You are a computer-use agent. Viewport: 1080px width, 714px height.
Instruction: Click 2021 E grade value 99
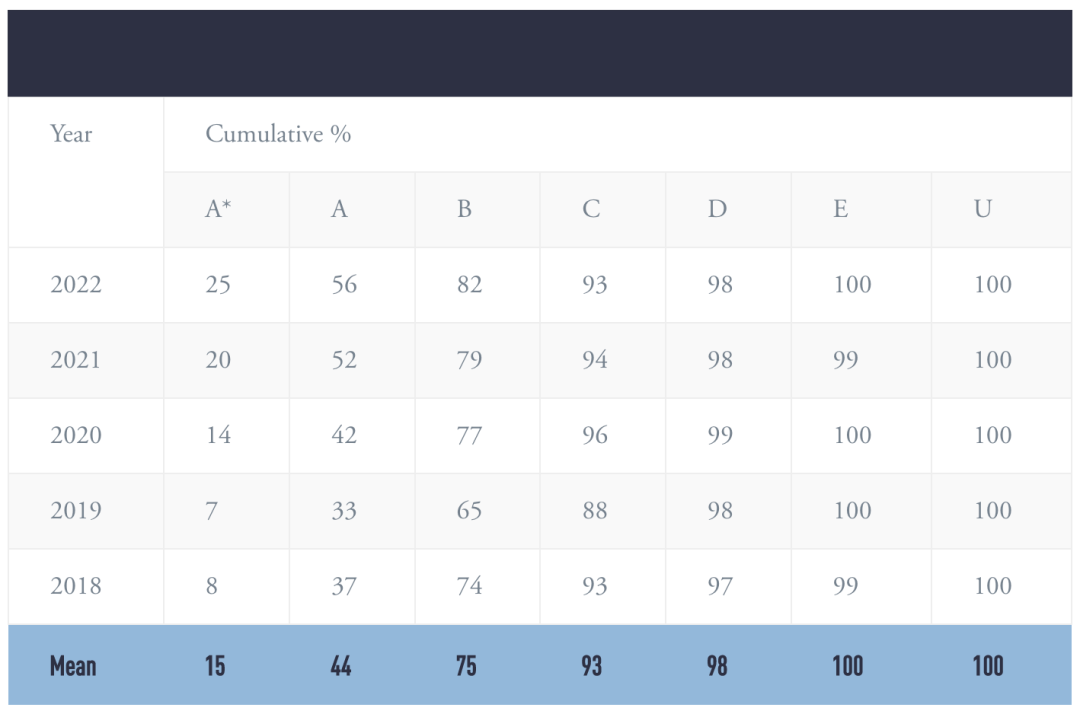pos(846,359)
